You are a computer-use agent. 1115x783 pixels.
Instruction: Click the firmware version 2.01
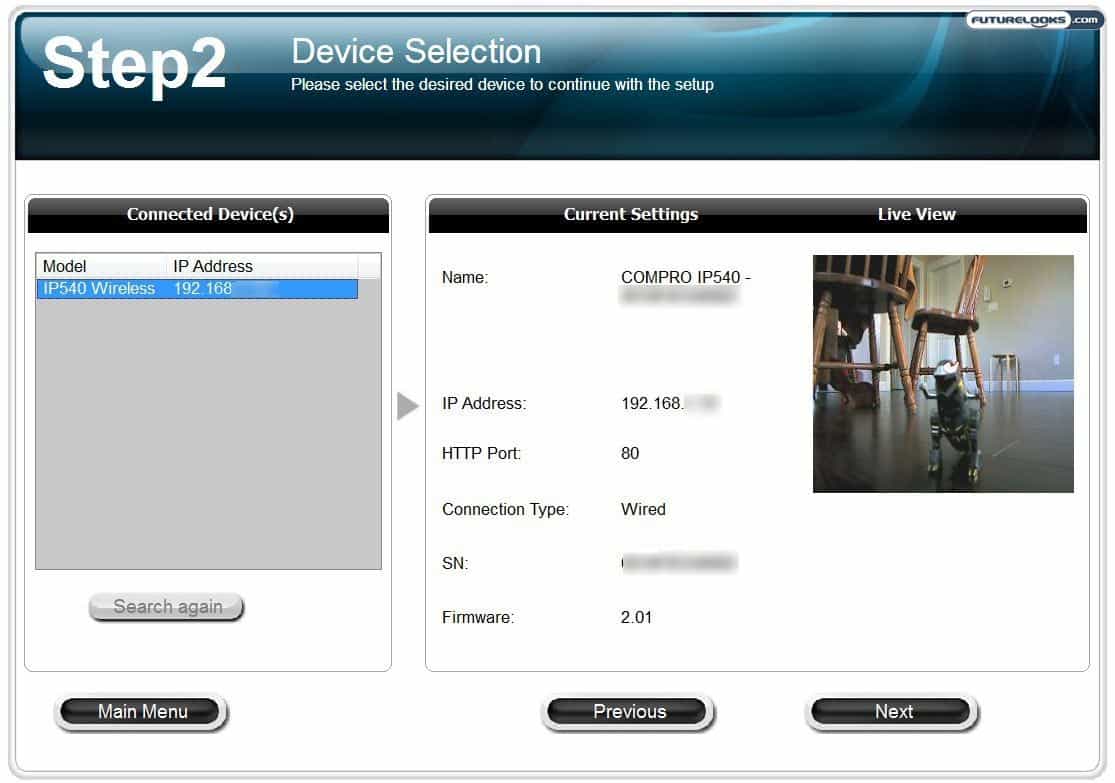(x=636, y=617)
